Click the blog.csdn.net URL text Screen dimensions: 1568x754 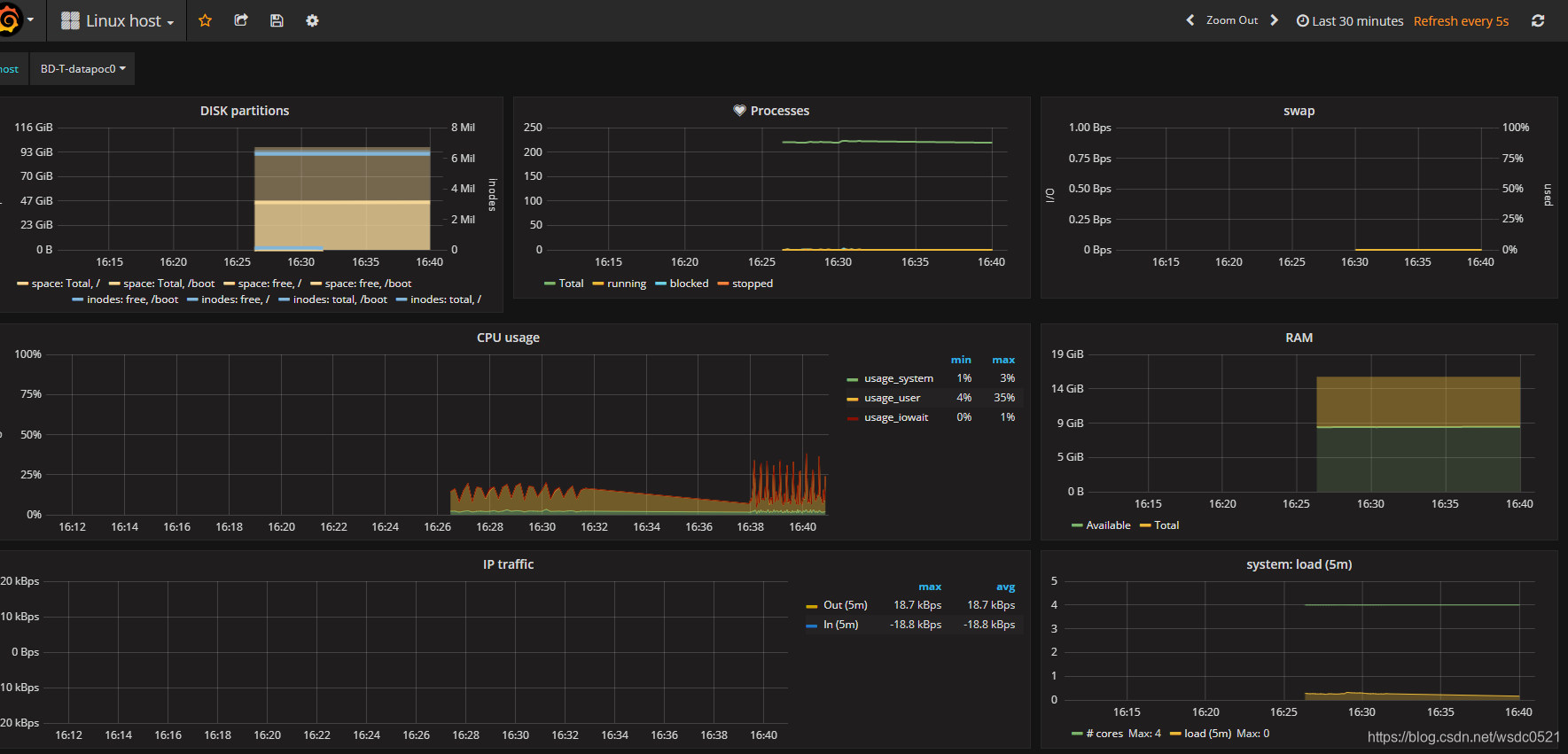point(1463,737)
